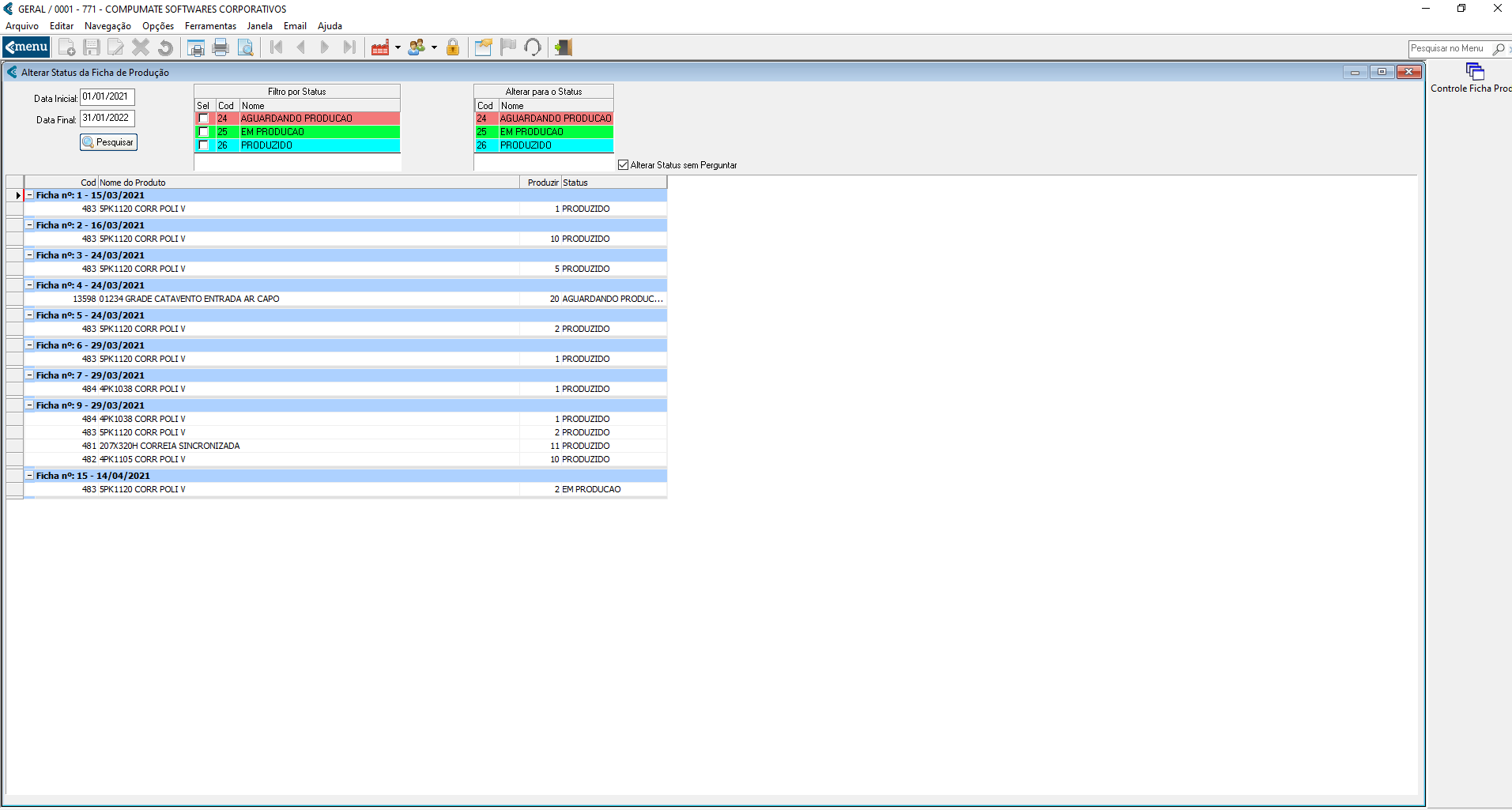Click the save diskette toolbar icon
Screen dimensions: 1512x810
pos(92,47)
